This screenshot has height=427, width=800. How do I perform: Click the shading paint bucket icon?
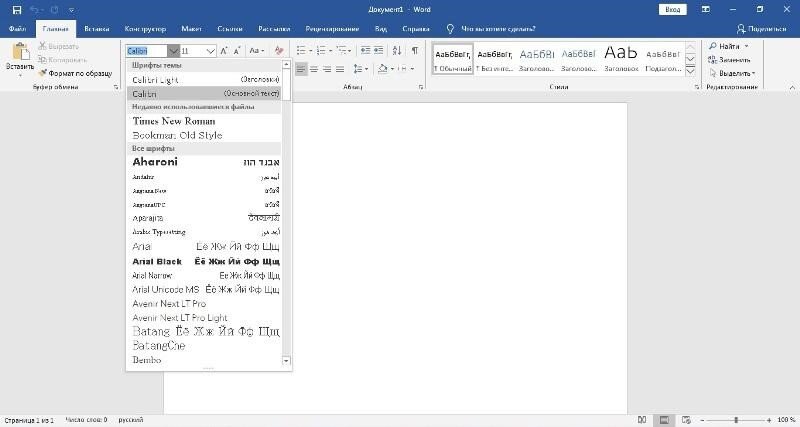(383, 69)
